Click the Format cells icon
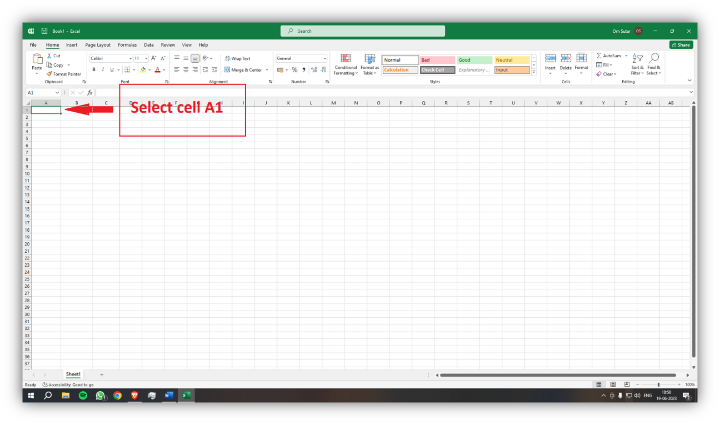The image size is (720, 425). tap(581, 58)
